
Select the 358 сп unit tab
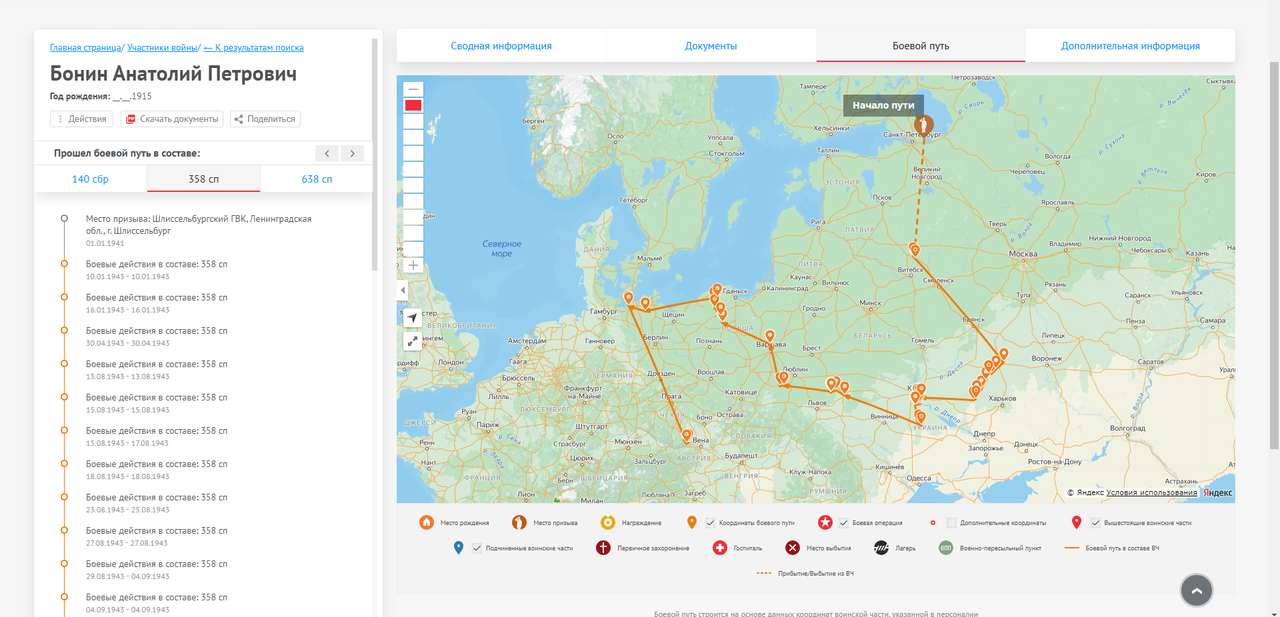203,179
